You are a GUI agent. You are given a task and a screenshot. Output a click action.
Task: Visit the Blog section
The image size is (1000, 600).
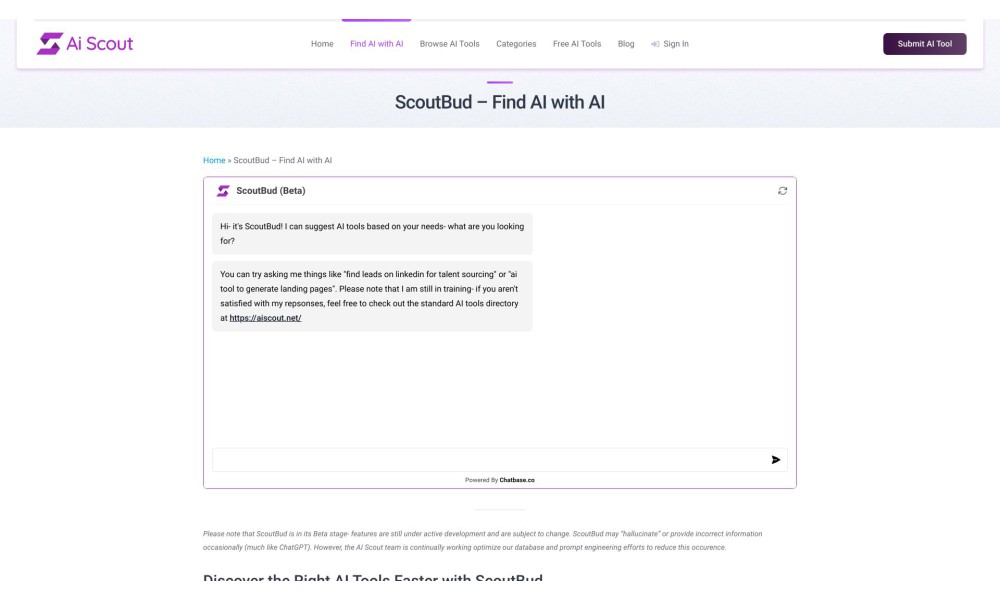coord(626,44)
